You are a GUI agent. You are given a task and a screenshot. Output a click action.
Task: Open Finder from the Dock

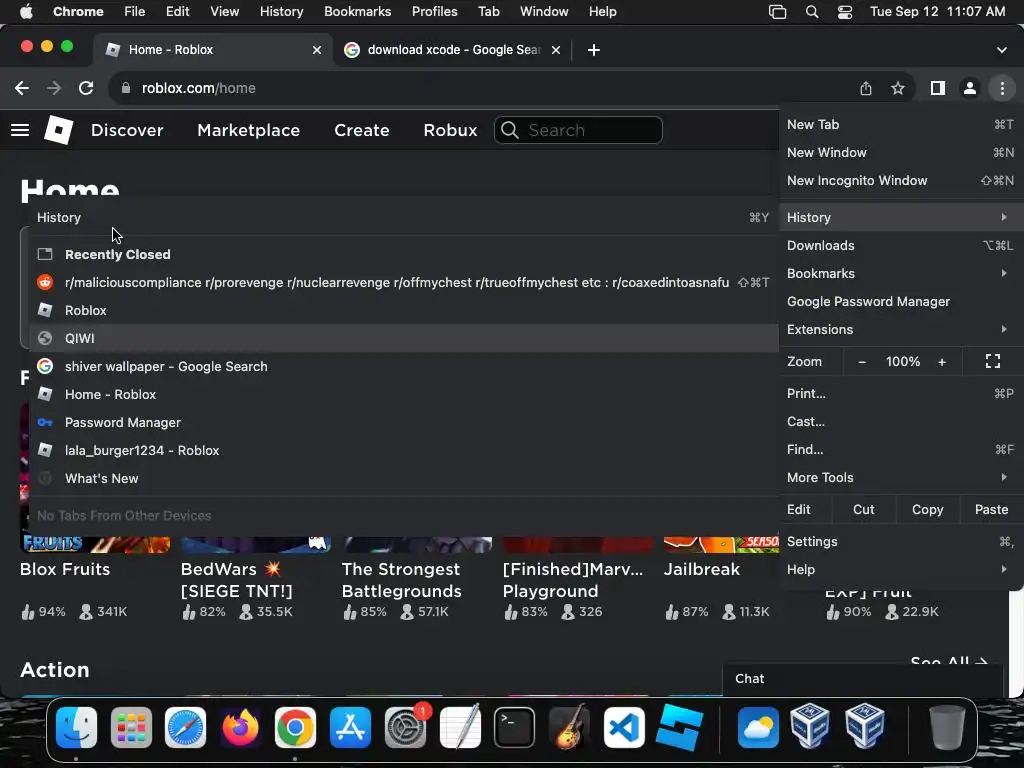(76, 728)
